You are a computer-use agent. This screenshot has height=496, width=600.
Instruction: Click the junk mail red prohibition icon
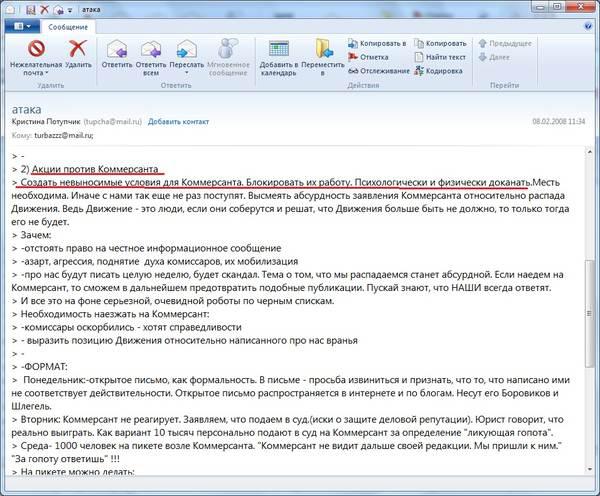click(x=36, y=49)
